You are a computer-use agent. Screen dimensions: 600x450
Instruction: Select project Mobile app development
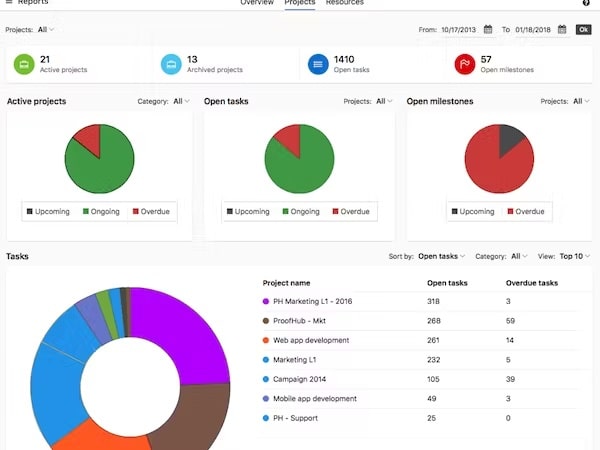pos(315,399)
